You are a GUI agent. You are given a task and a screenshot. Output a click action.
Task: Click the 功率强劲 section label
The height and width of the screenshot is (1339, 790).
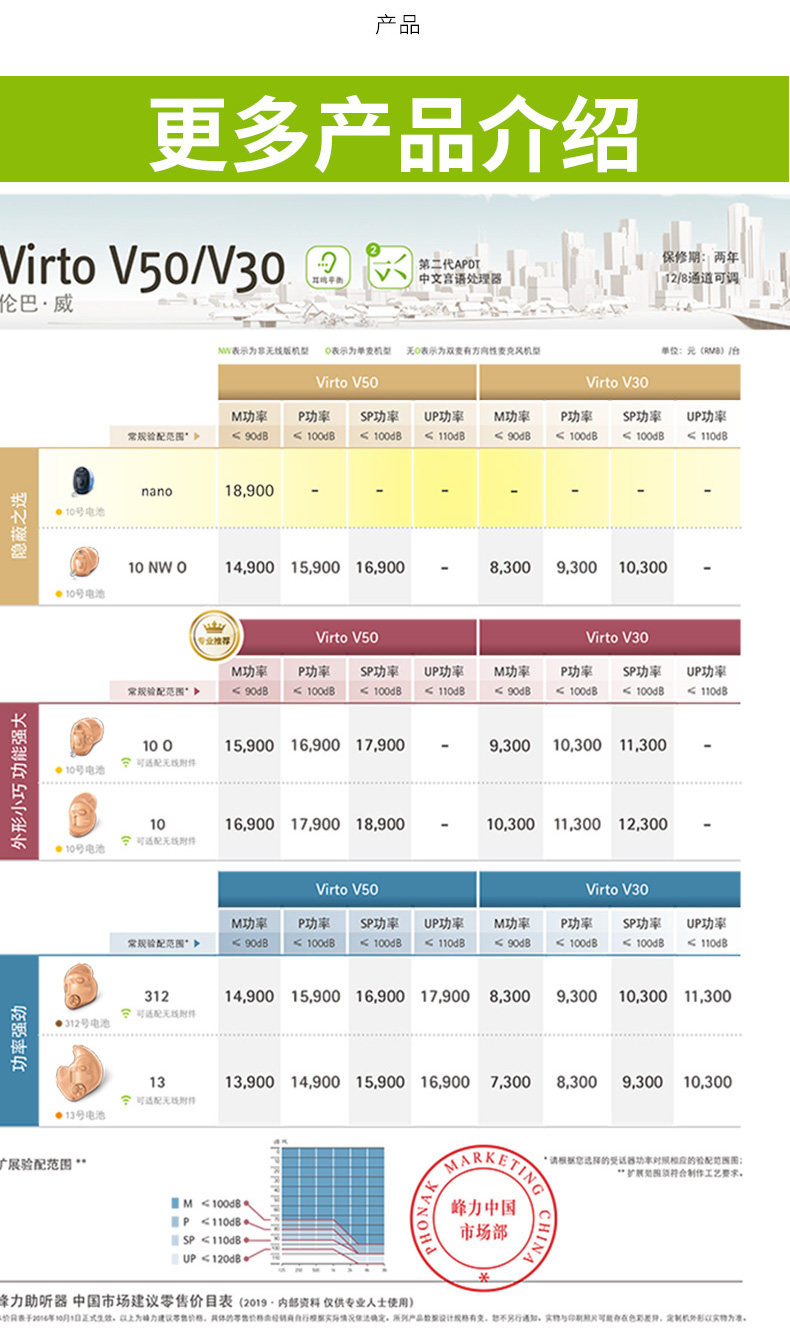(19, 1040)
